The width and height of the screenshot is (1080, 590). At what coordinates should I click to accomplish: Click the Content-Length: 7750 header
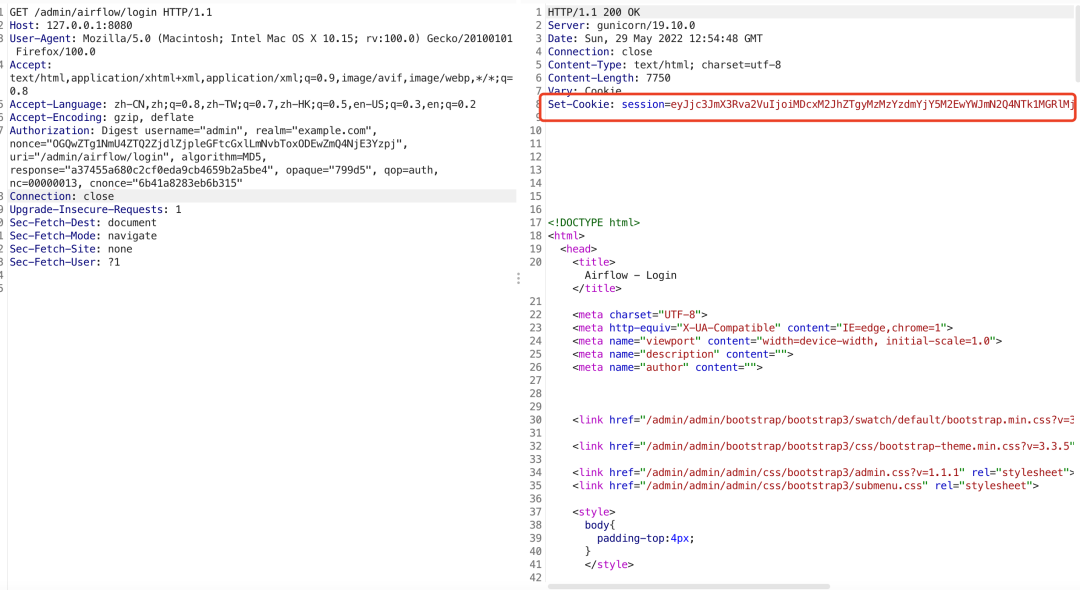[x=609, y=78]
